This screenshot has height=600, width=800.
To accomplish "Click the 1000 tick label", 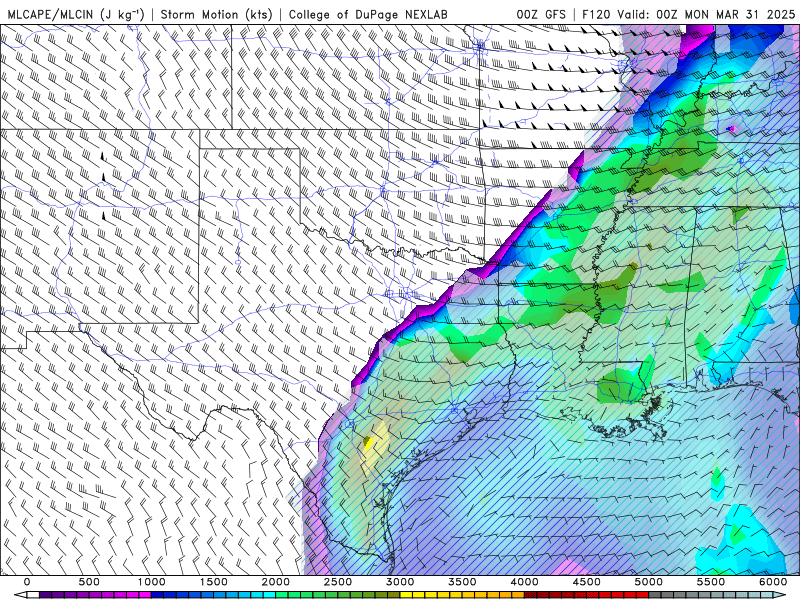I will [x=152, y=582].
